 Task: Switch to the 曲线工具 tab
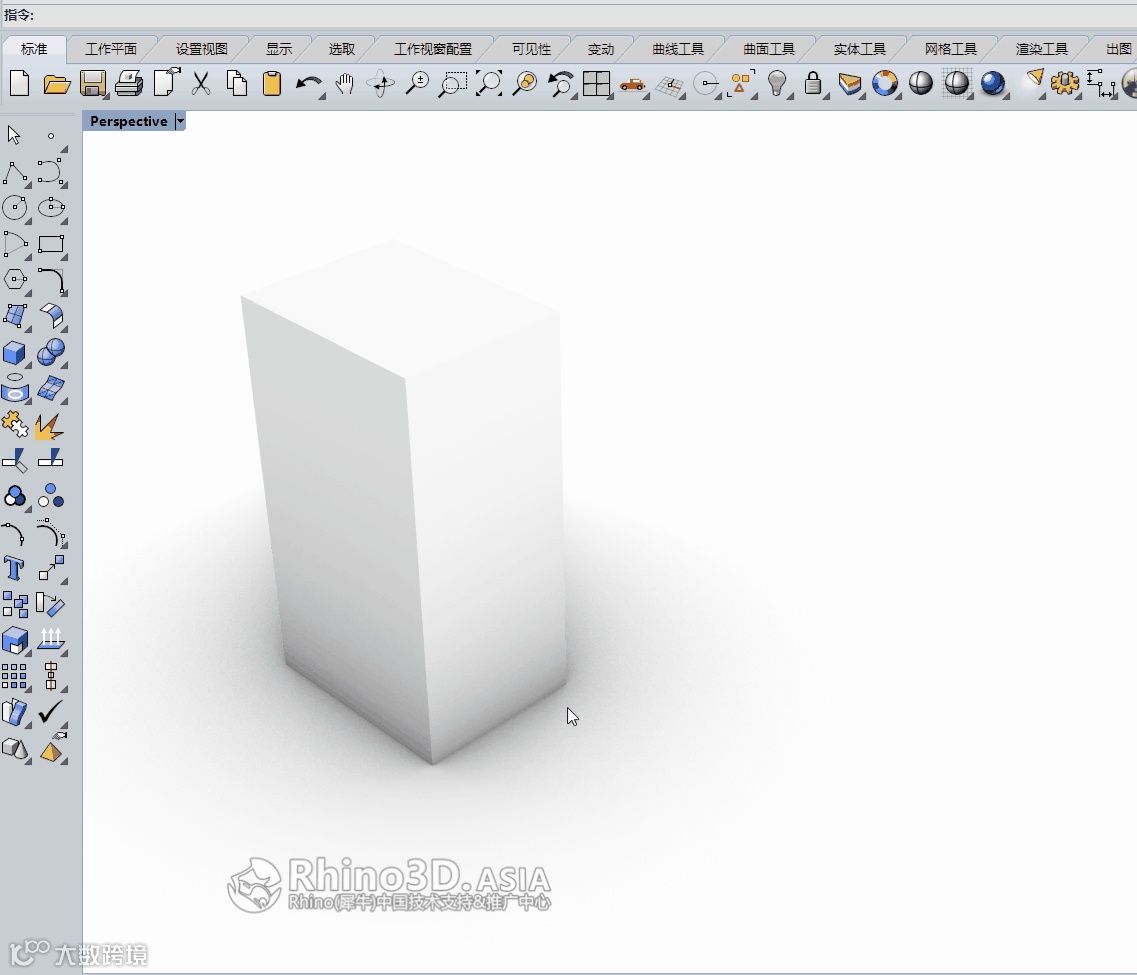point(678,49)
